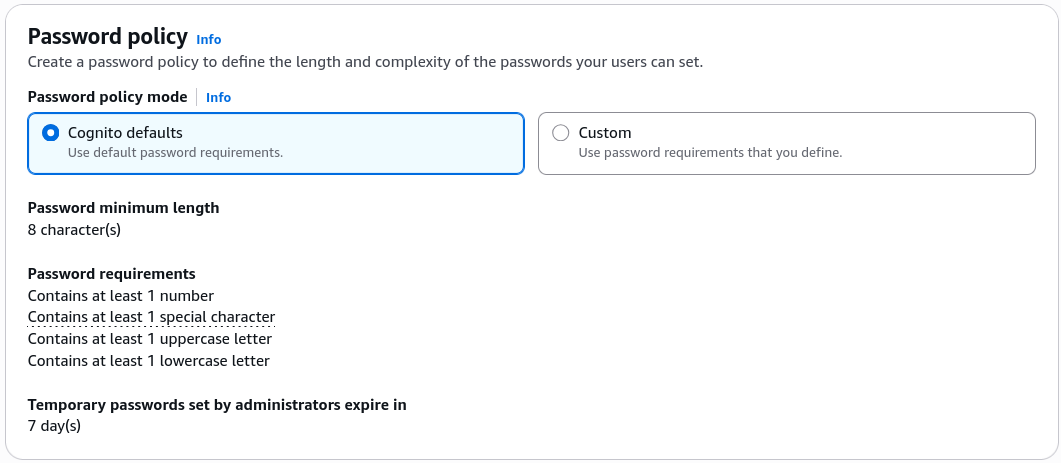The width and height of the screenshot is (1061, 463).
Task: Click the '7 day(s)' expiry value
Action: [54, 426]
